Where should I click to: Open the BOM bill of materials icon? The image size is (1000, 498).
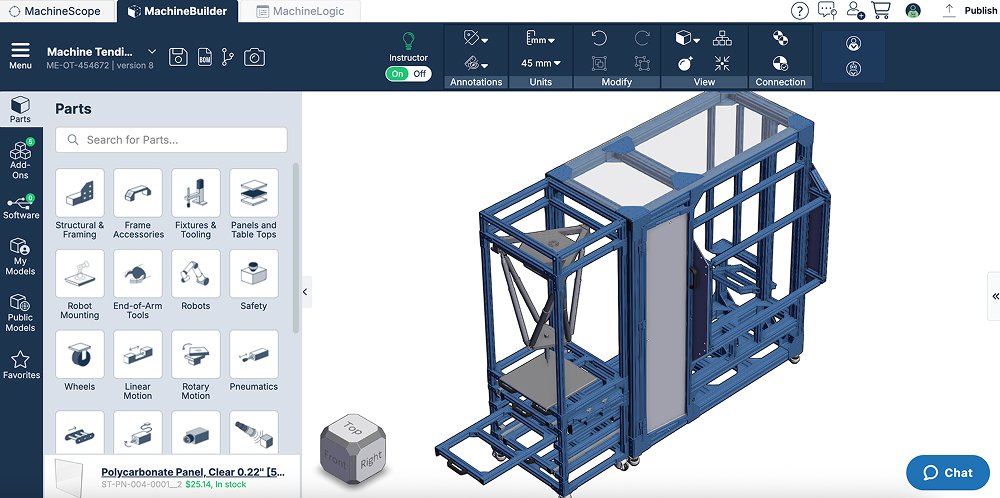[x=205, y=57]
